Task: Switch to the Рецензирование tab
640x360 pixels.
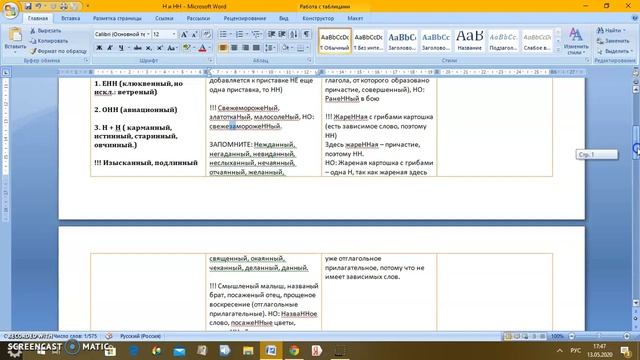Action: [x=244, y=18]
